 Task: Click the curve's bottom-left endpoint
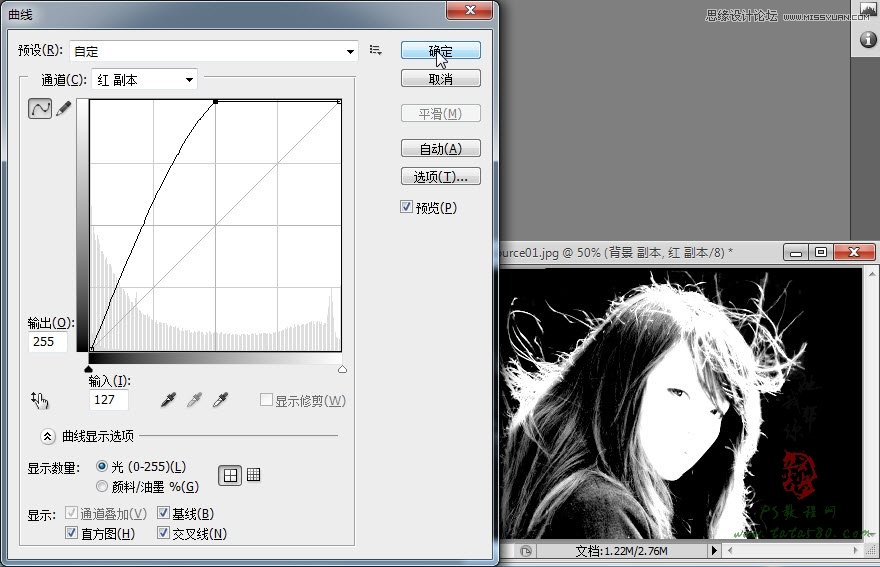pyautogui.click(x=91, y=349)
